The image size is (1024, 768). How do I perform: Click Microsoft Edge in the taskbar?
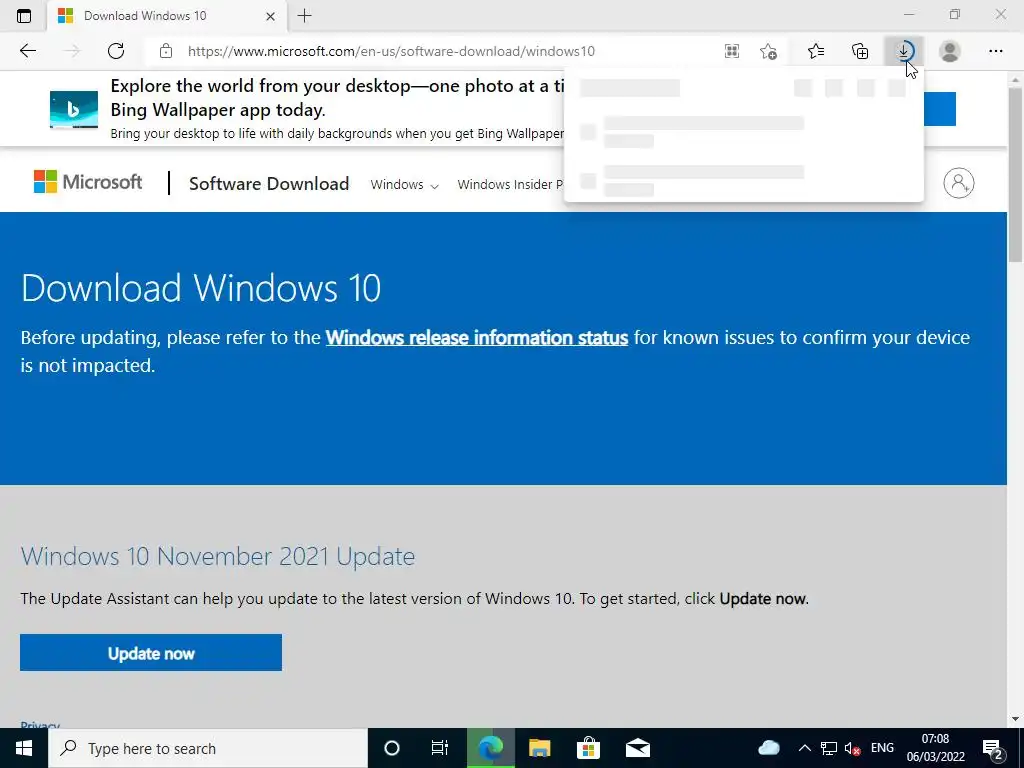(490, 748)
